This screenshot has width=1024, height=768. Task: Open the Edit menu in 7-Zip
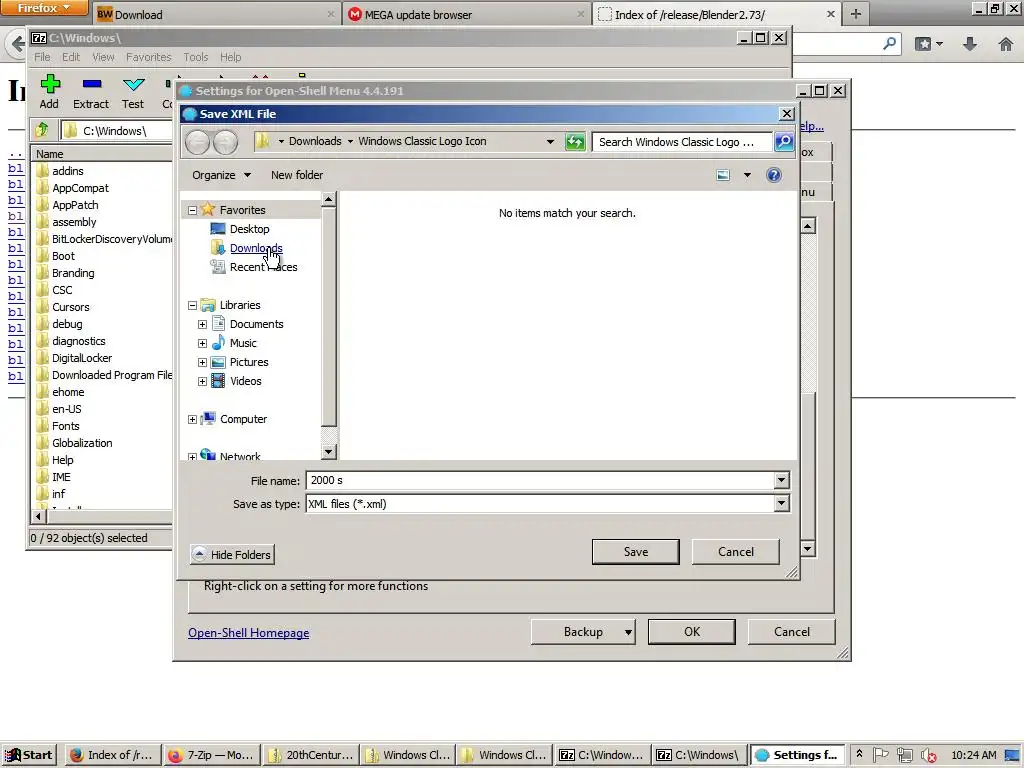pyautogui.click(x=71, y=57)
